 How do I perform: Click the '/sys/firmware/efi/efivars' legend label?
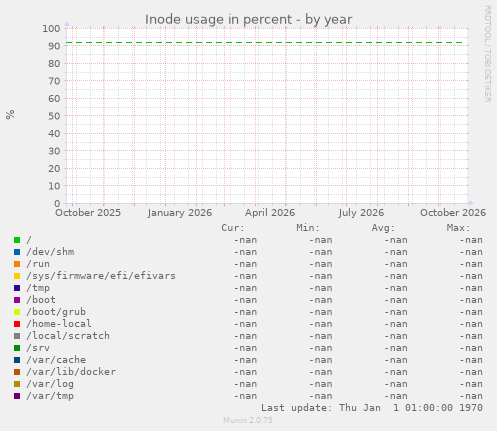point(101,276)
